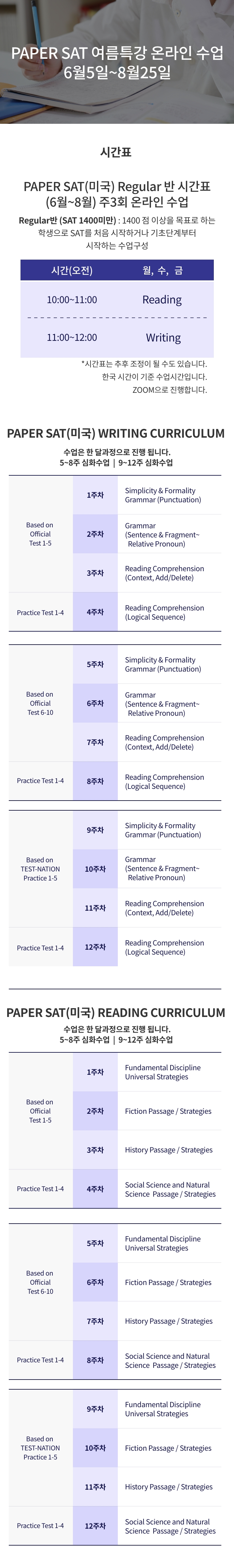Click the PAPER SAT 여름특강 banner title
This screenshot has width=234, height=1568.
[x=117, y=63]
